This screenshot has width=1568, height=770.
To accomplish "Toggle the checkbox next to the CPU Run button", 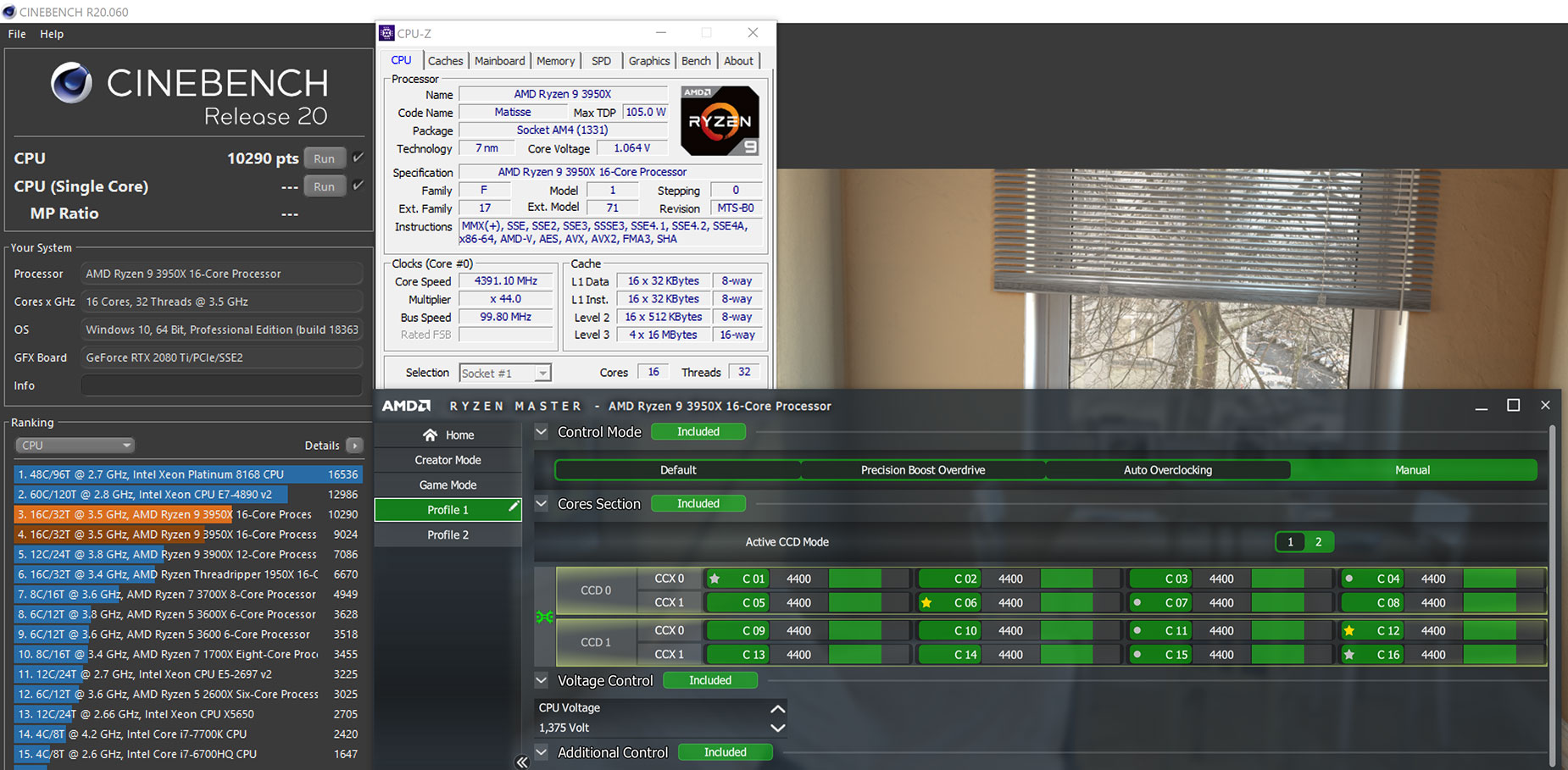I will [x=359, y=158].
